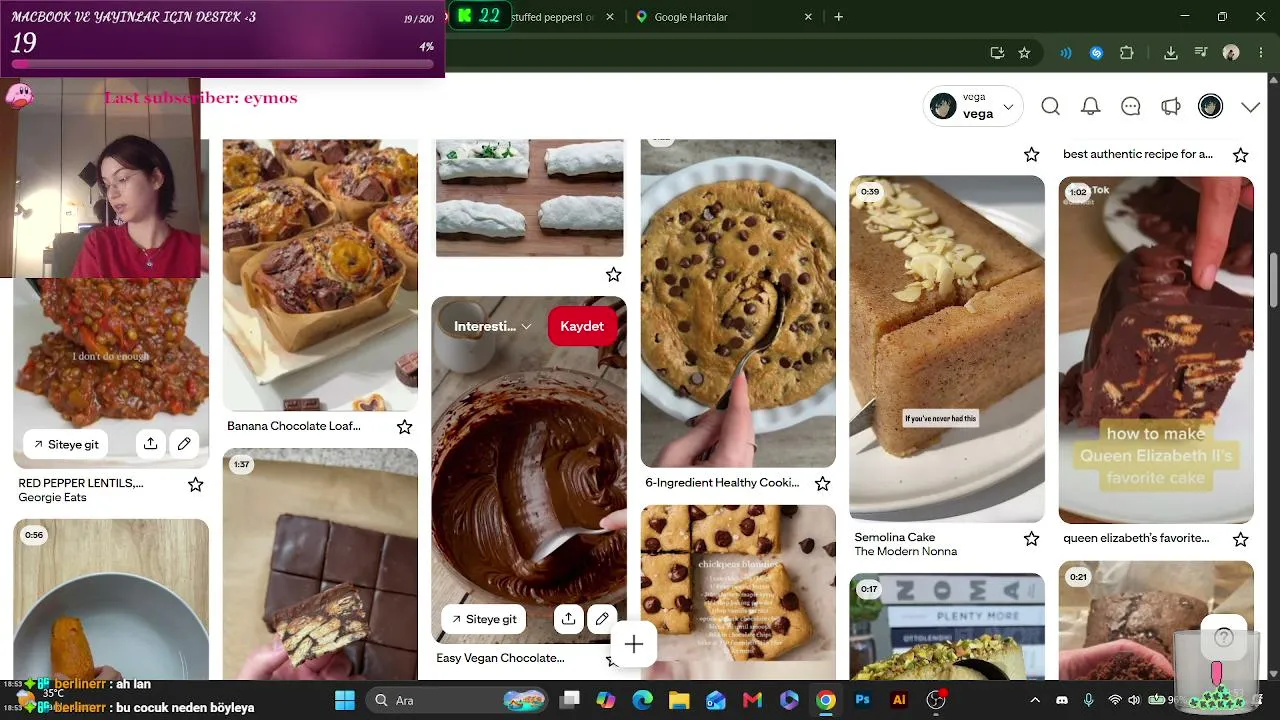Screen dimensions: 1280x720
Task: Edit the chocolate frosting pin
Action: coord(602,619)
